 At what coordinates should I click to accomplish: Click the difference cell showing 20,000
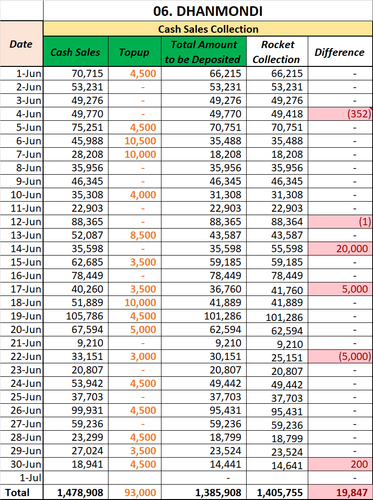[340, 249]
